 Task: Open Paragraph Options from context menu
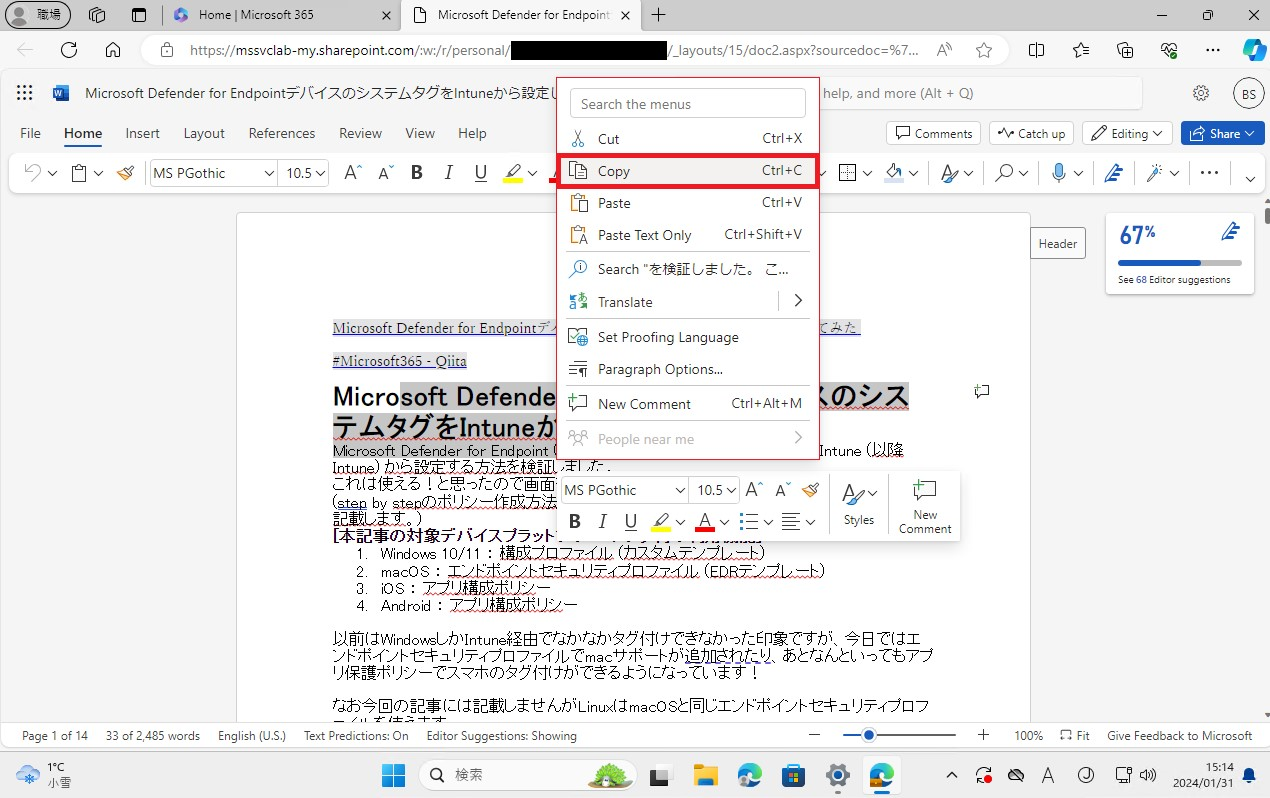(688, 369)
